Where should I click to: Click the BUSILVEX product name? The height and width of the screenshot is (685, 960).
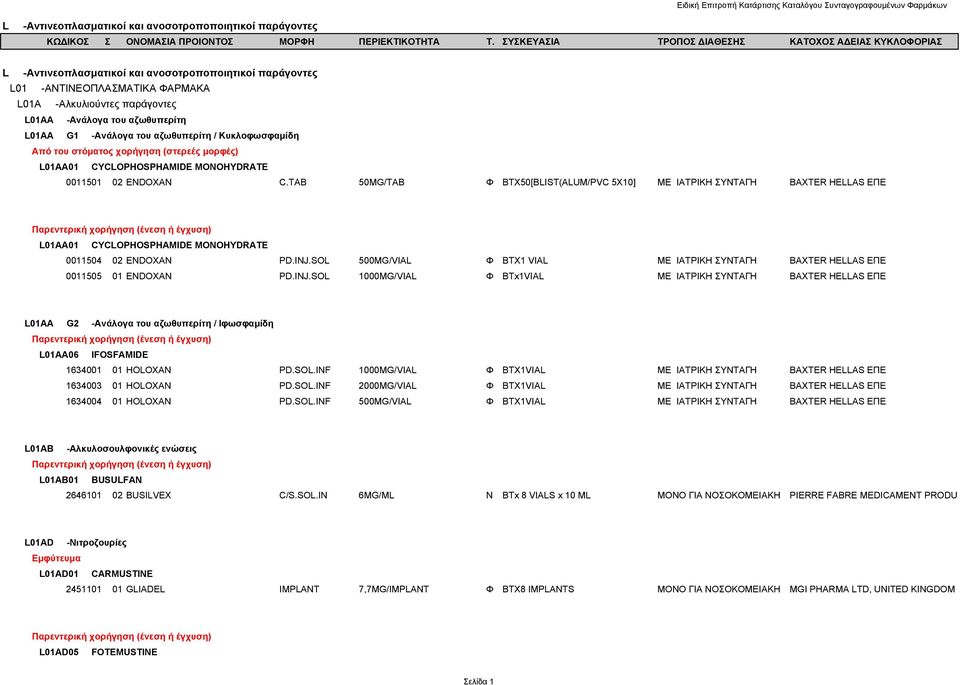(x=149, y=495)
